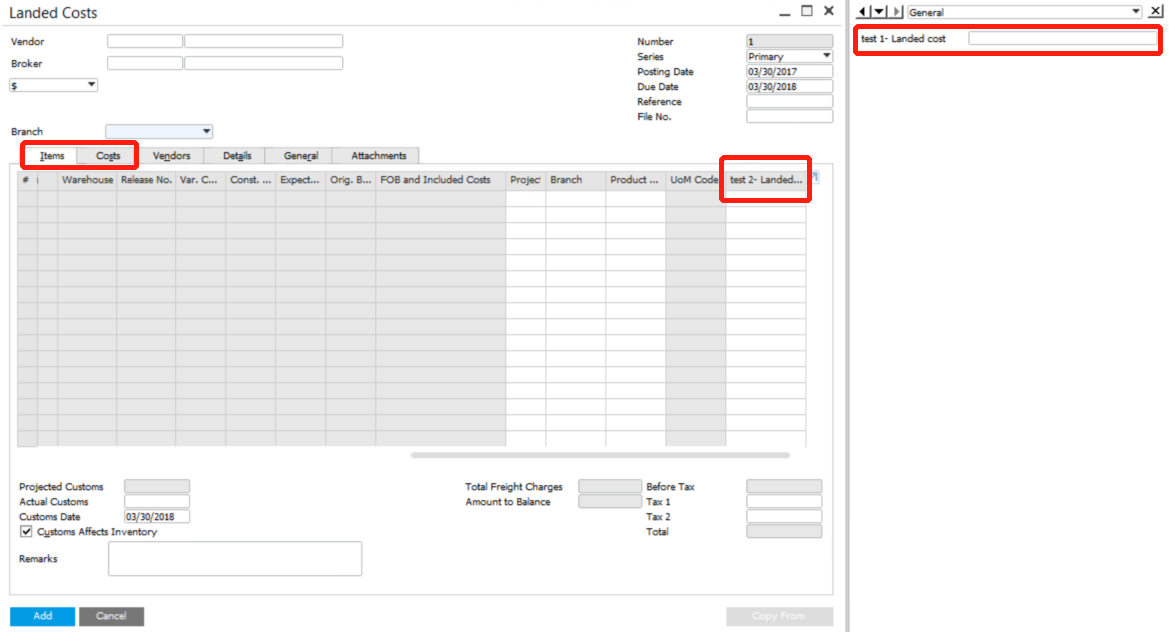The width and height of the screenshot is (1169, 632).
Task: Switch to the Costs tab
Action: (x=108, y=156)
